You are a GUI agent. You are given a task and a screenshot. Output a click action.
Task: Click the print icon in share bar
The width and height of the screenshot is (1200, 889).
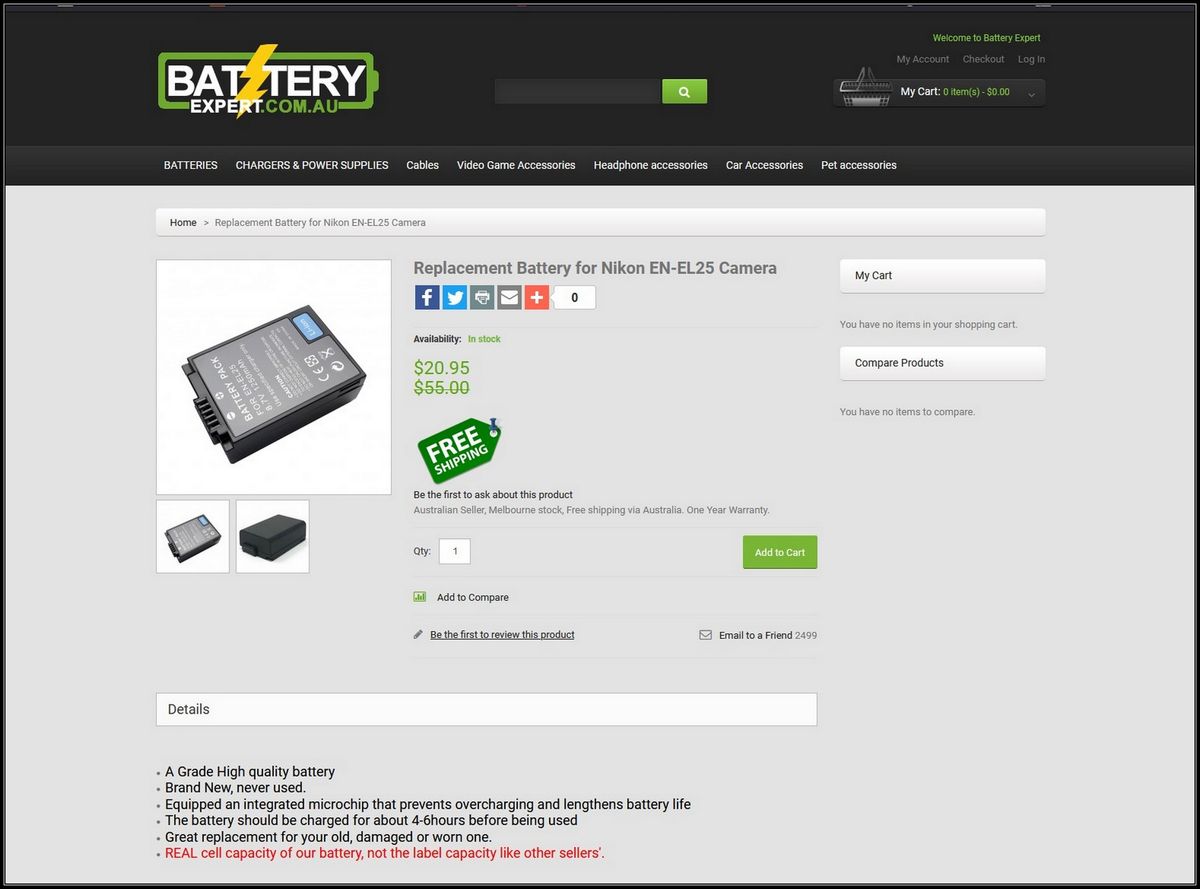pyautogui.click(x=482, y=297)
